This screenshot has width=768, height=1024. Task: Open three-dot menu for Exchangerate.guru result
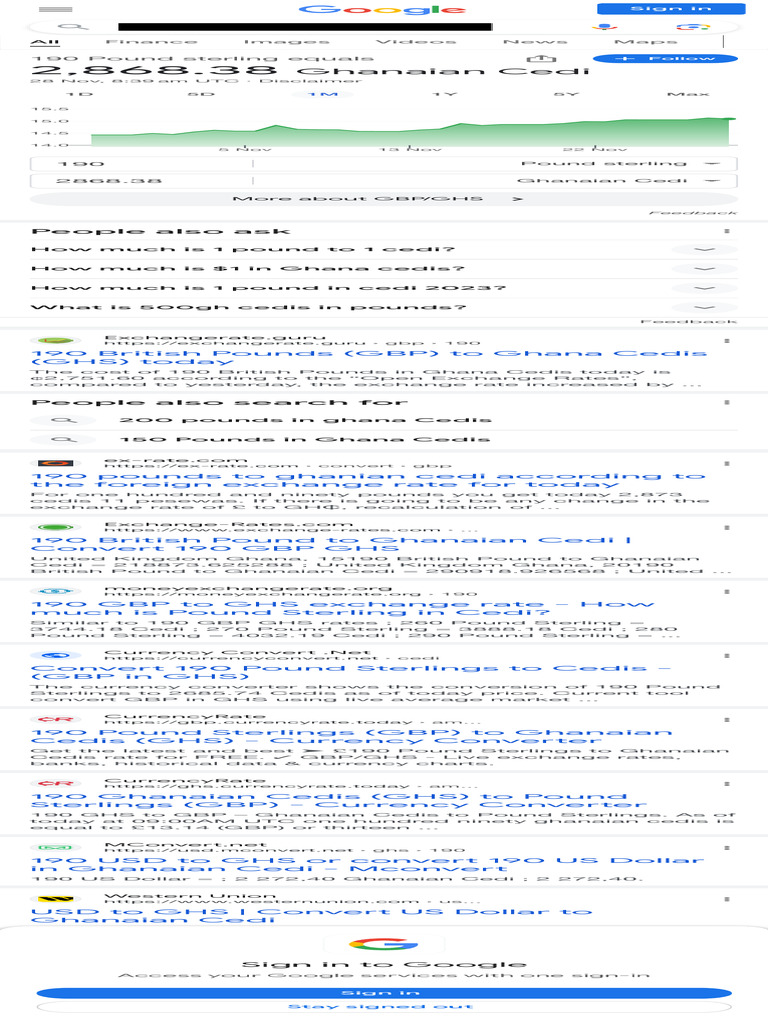[x=727, y=341]
